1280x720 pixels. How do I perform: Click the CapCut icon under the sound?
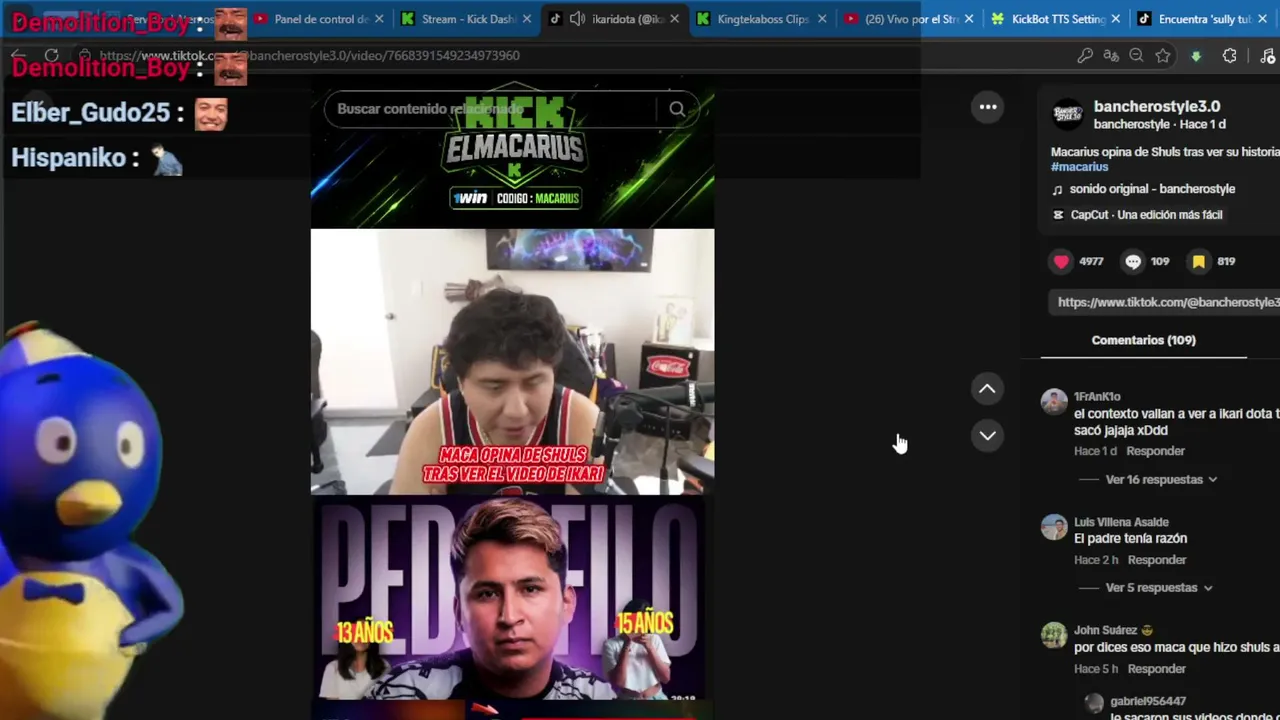1058,215
